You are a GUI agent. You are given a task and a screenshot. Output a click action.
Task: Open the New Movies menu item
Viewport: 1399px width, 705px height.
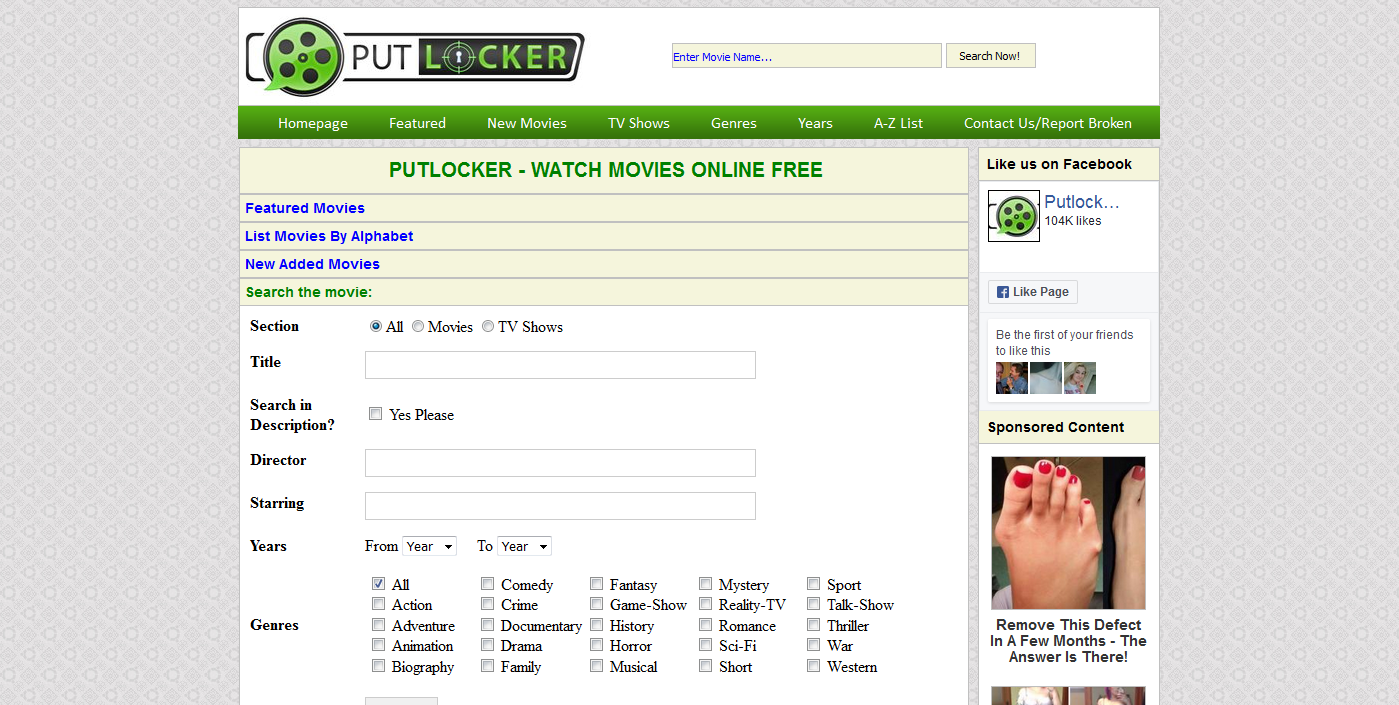tap(527, 123)
